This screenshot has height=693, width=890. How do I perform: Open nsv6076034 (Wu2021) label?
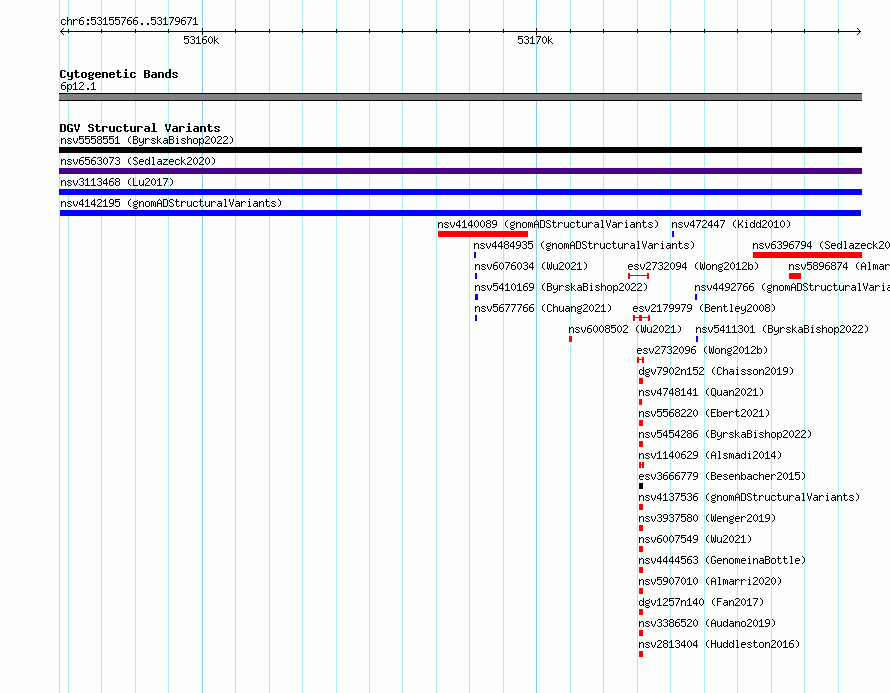point(531,266)
